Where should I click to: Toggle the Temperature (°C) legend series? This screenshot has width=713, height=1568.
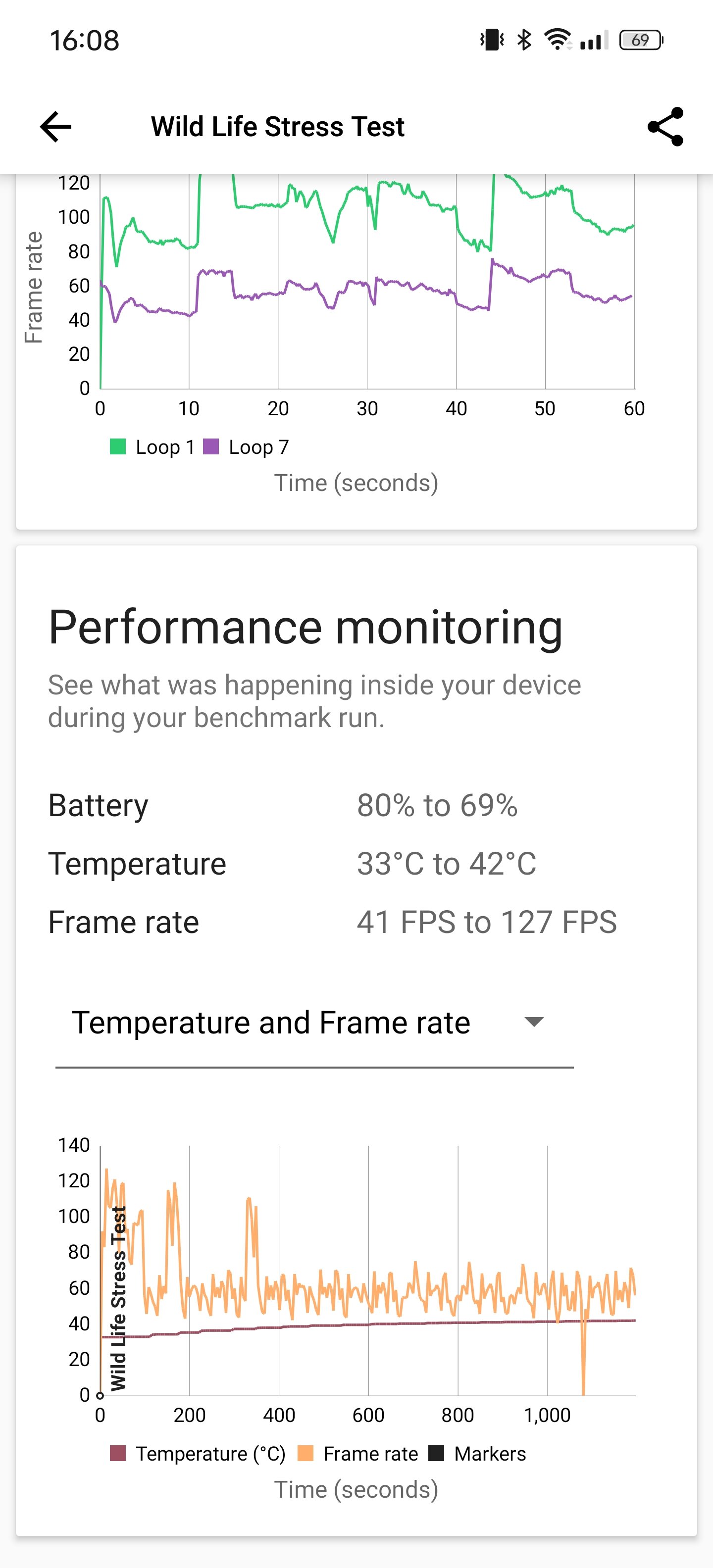pos(197,1454)
